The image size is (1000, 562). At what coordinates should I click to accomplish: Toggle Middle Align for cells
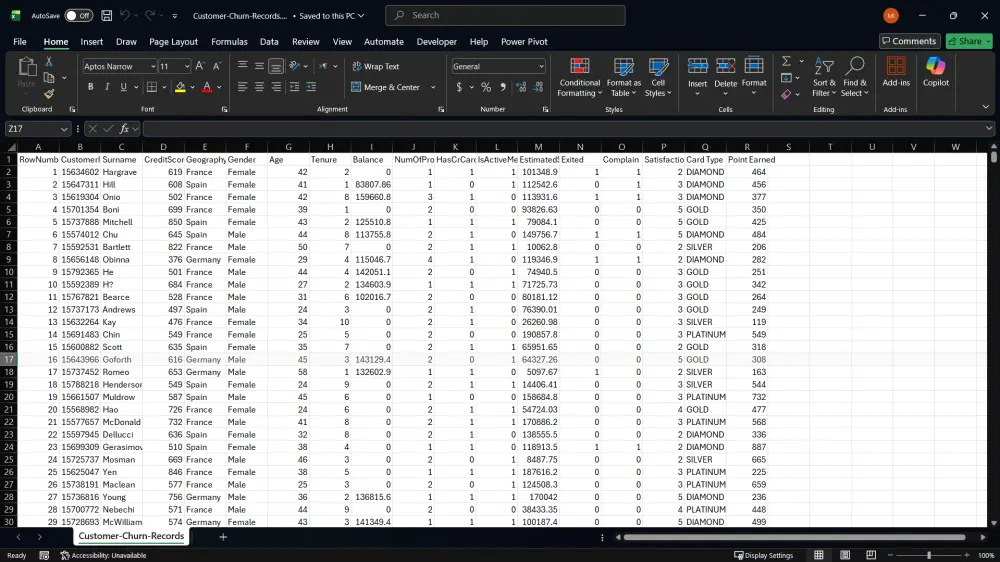click(259, 66)
